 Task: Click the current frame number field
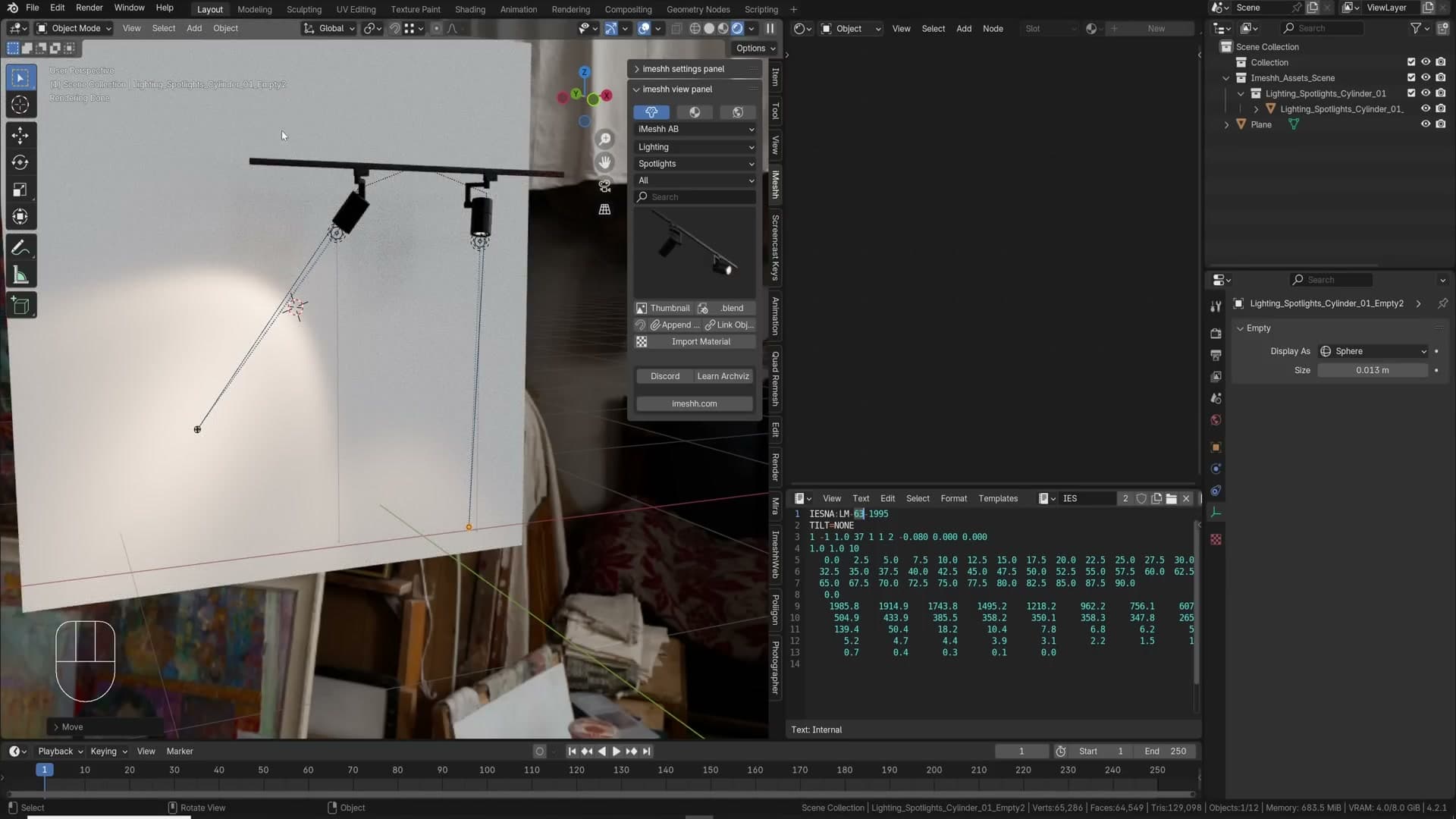[x=1021, y=752]
